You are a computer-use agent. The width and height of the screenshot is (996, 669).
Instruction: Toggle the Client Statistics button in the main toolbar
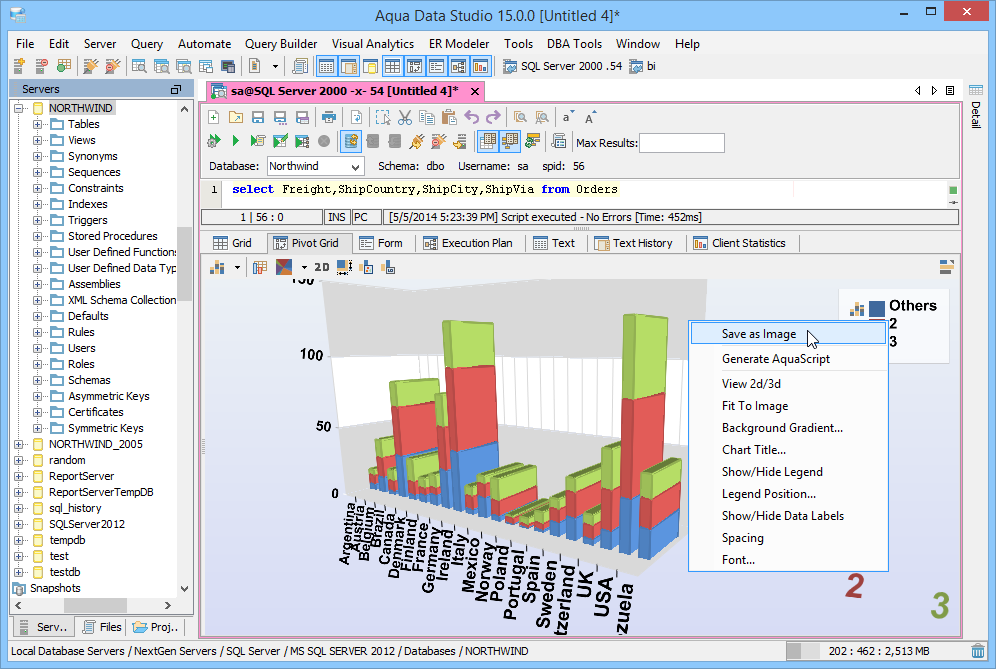point(480,65)
